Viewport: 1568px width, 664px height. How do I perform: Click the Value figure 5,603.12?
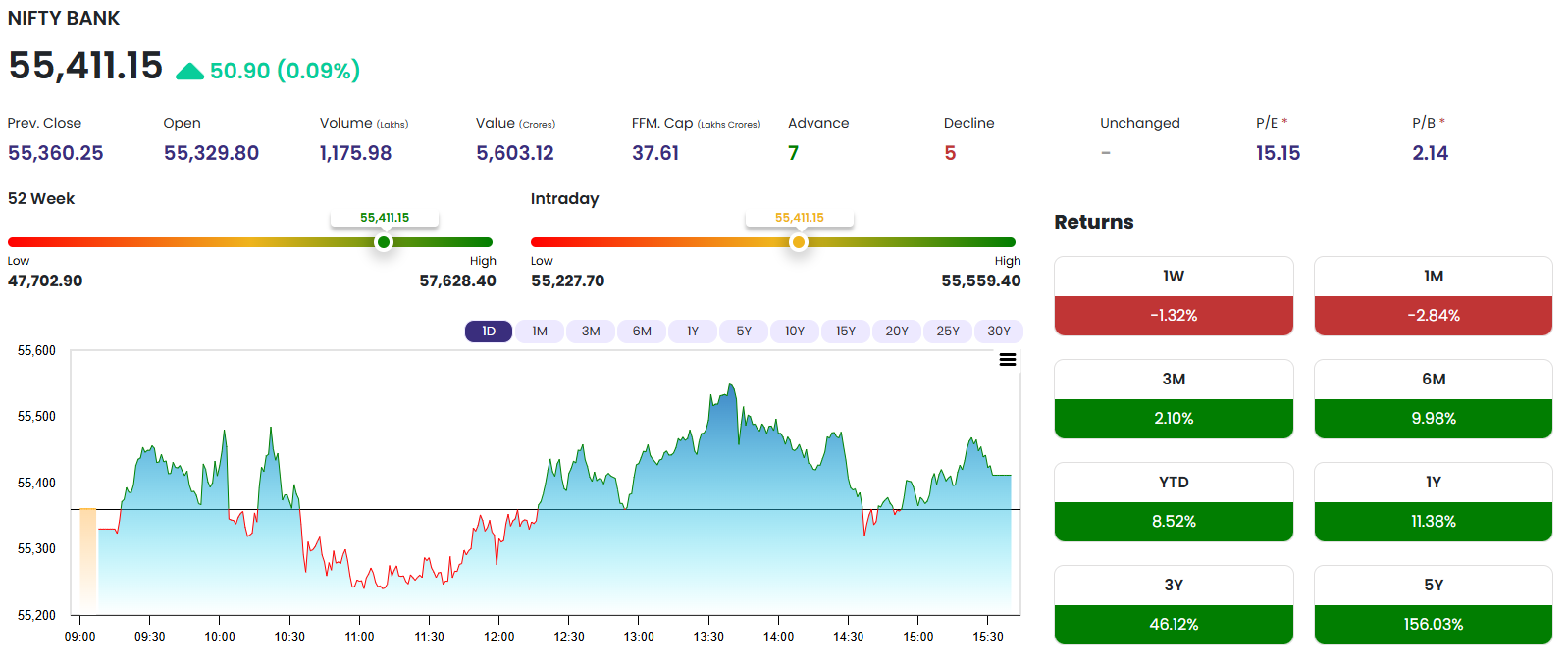515,153
